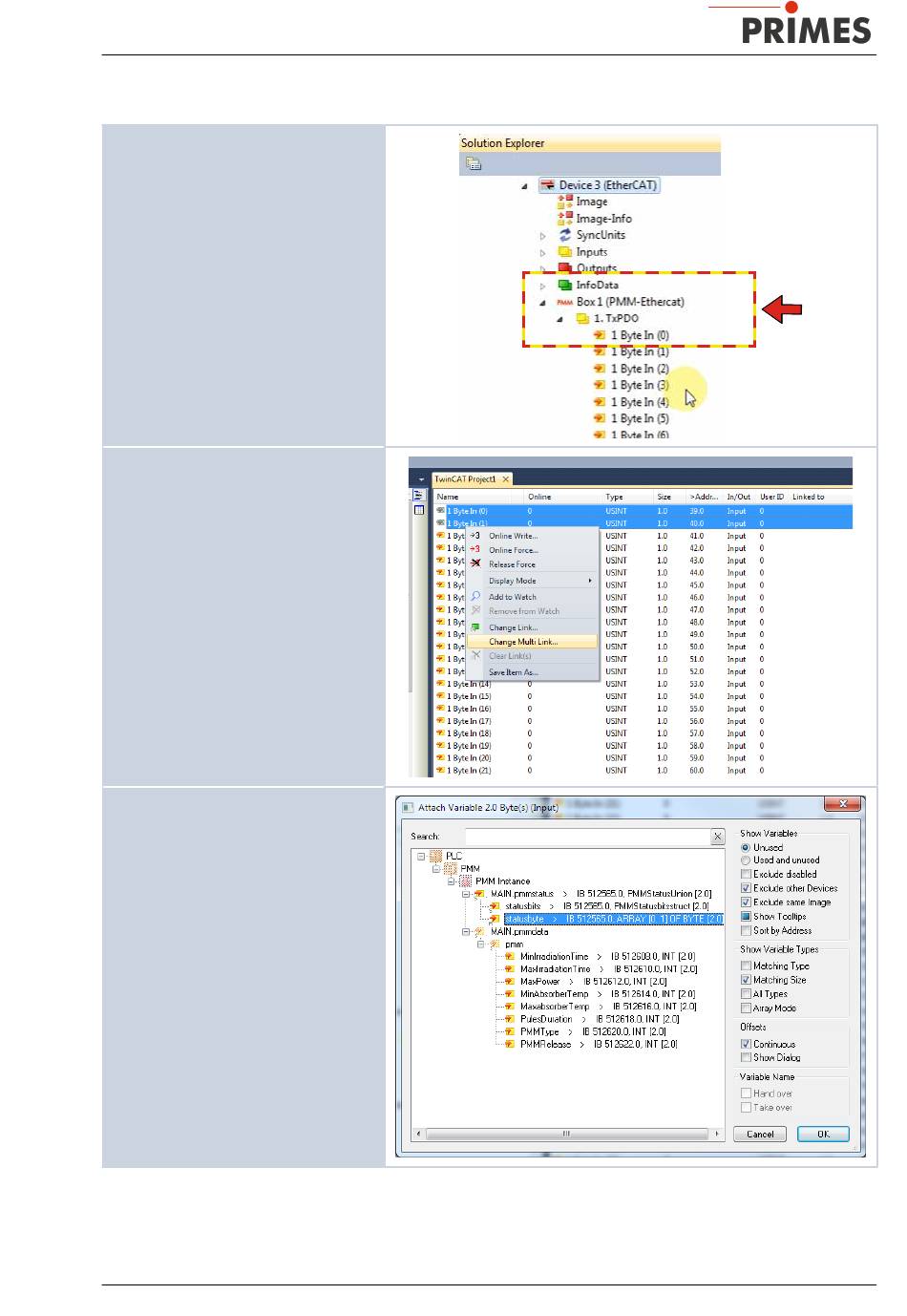Click the SyncUnits sync arrows icon
Viewport: 907px width, 1316px height.
coord(565,235)
